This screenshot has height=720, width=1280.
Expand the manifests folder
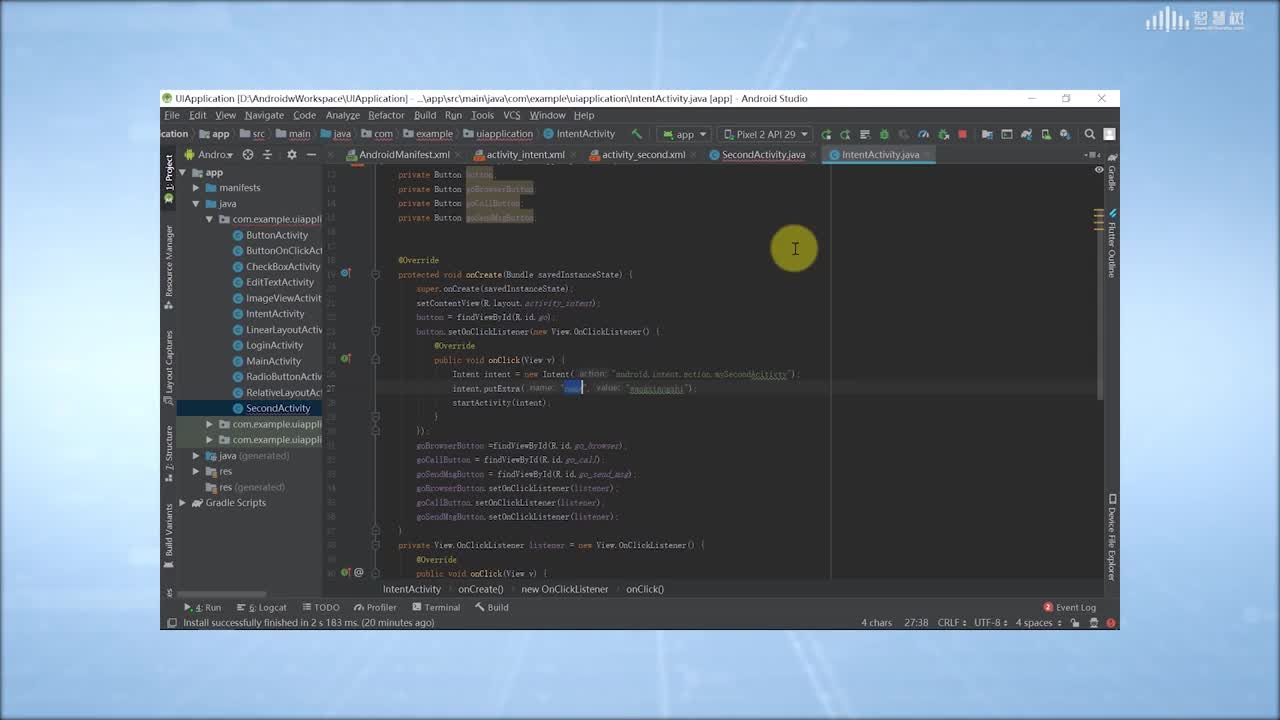pos(197,188)
